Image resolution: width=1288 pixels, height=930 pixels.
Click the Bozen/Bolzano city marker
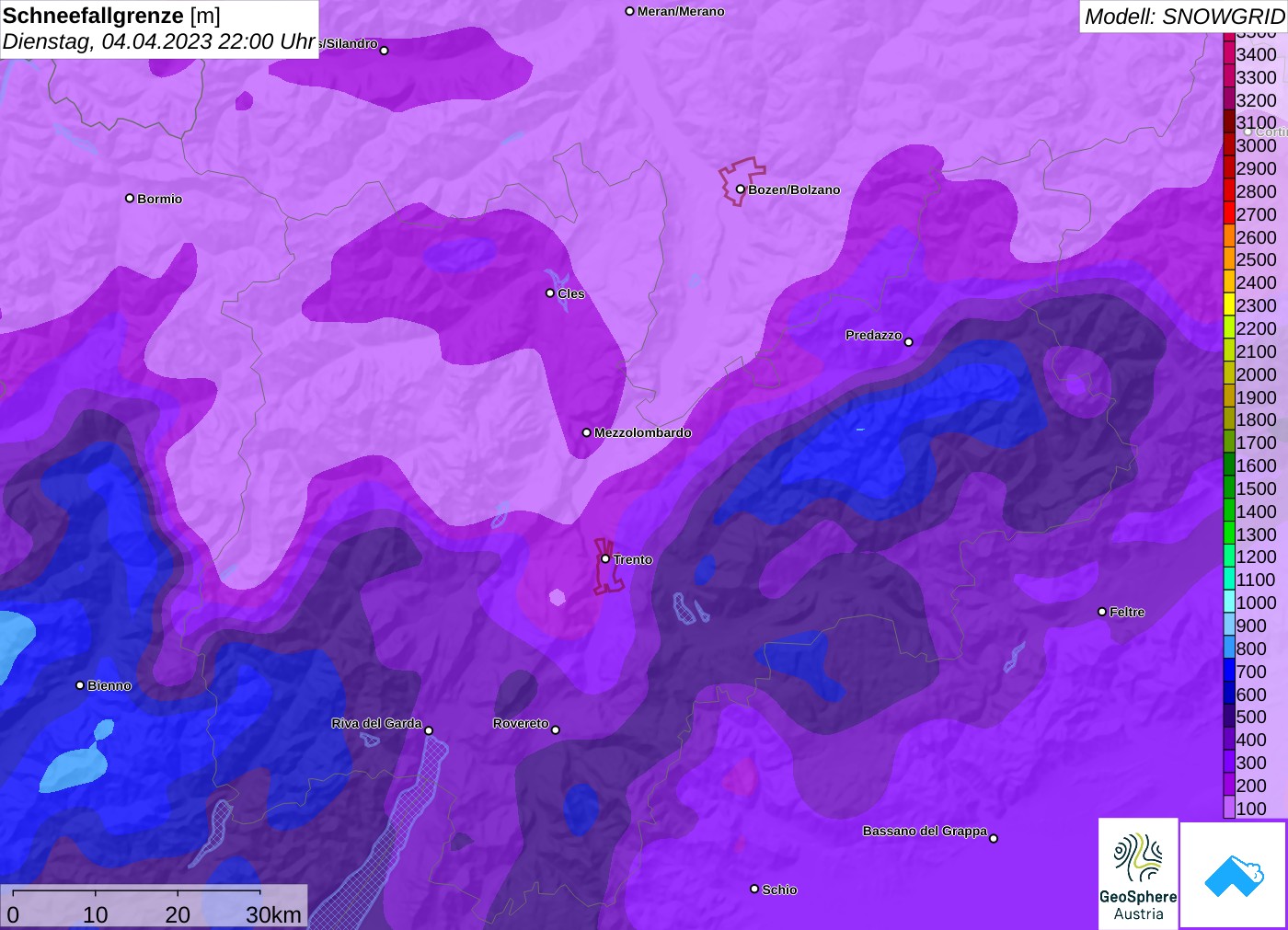[741, 189]
